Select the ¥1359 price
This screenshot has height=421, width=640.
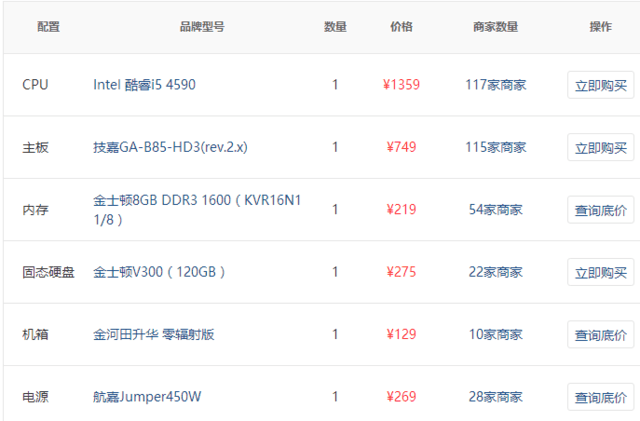click(401, 85)
